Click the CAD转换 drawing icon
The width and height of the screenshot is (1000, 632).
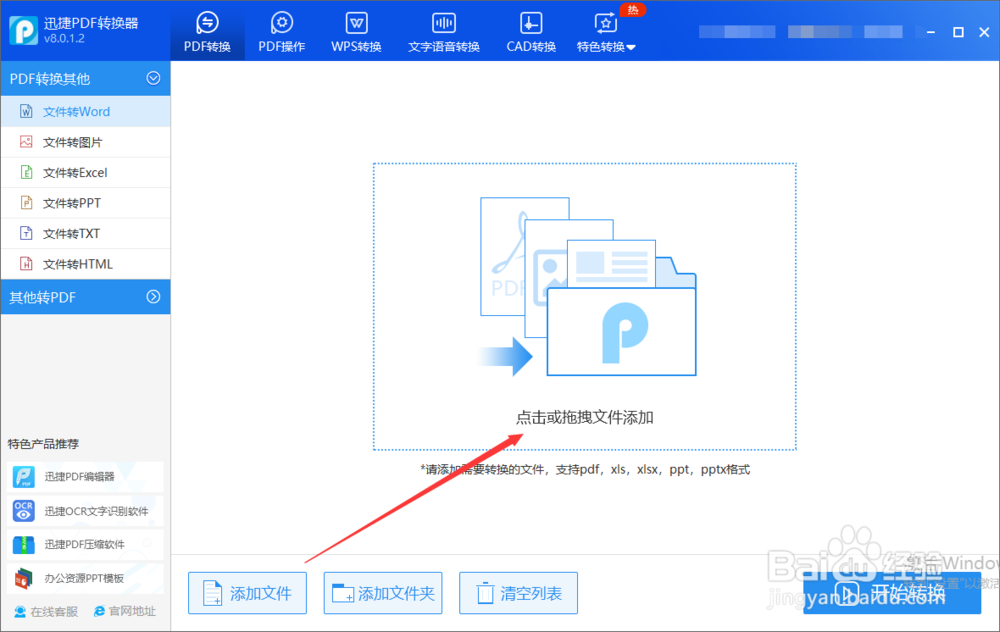(x=531, y=24)
